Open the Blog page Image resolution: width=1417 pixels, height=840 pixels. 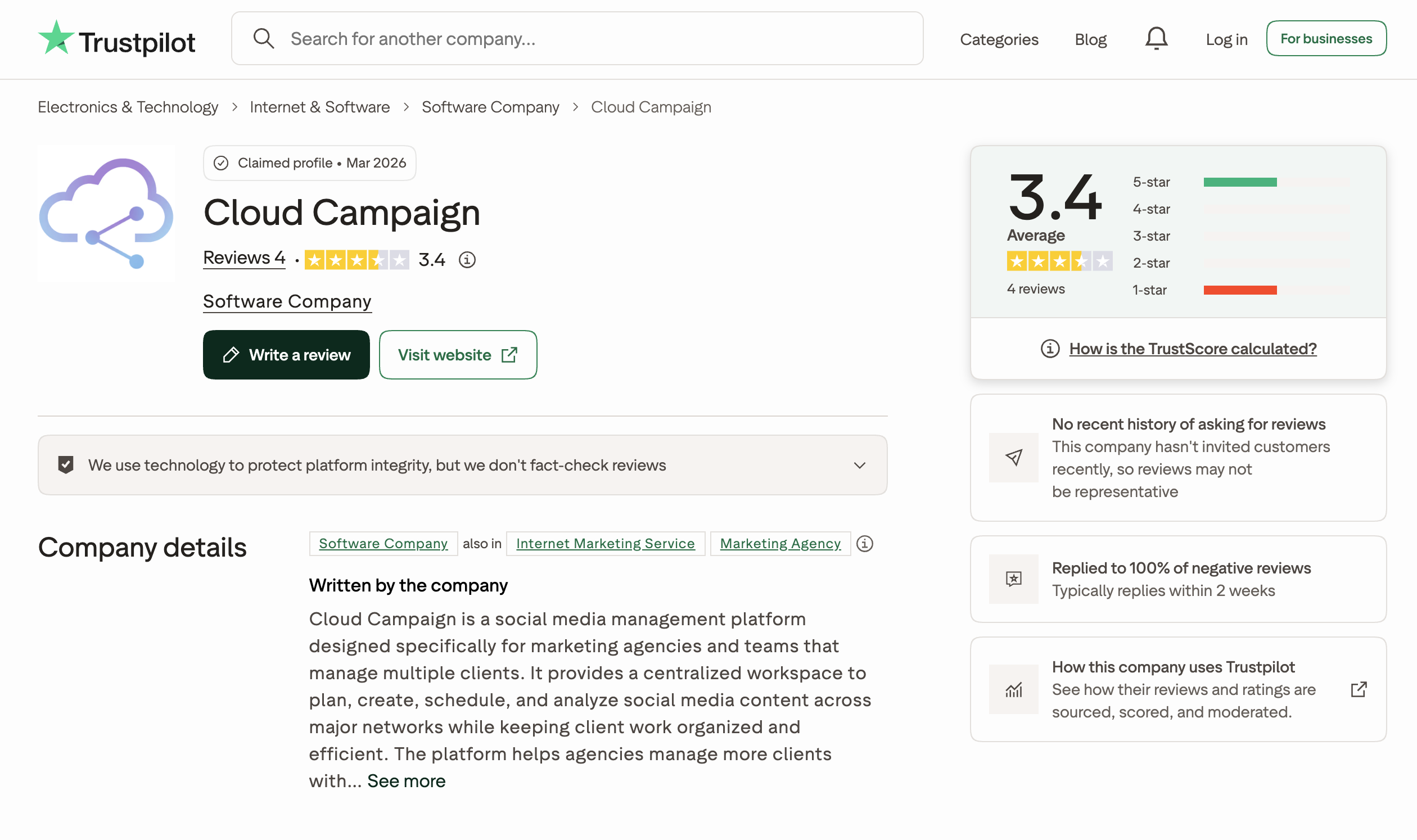point(1090,39)
